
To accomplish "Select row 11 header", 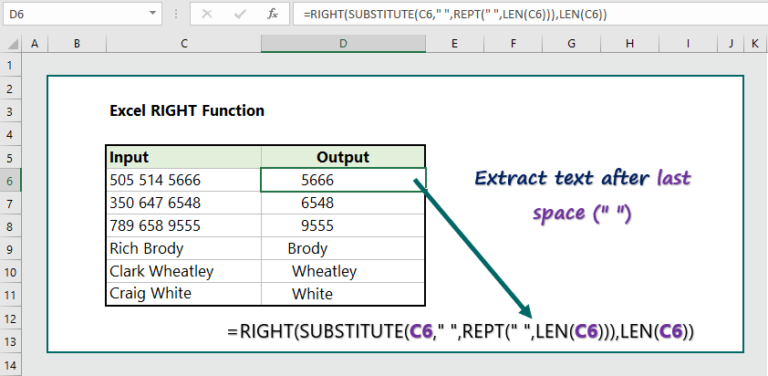I will tap(11, 296).
